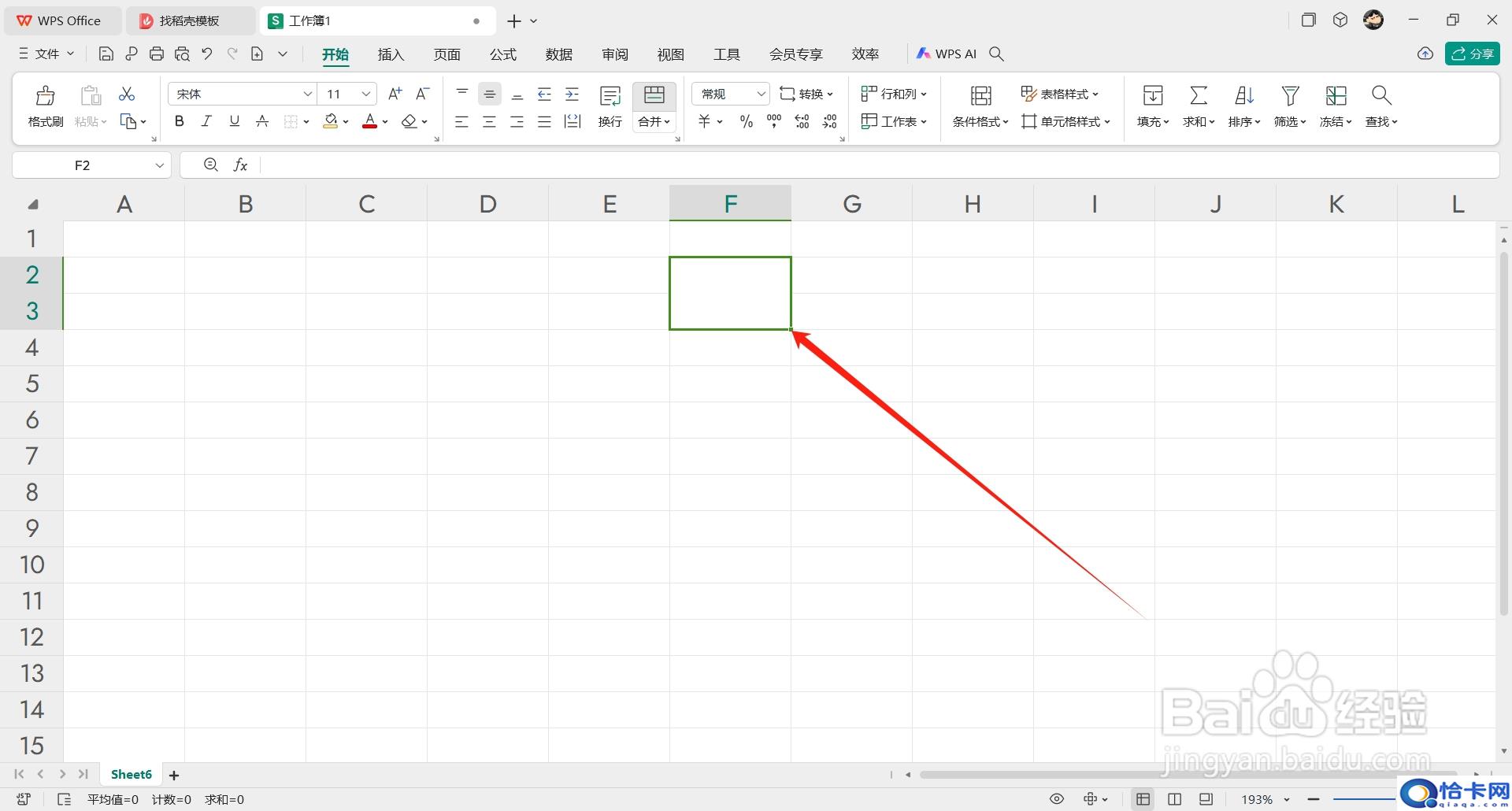
Task: Open the number format 常规 dropdown
Action: coord(761,94)
